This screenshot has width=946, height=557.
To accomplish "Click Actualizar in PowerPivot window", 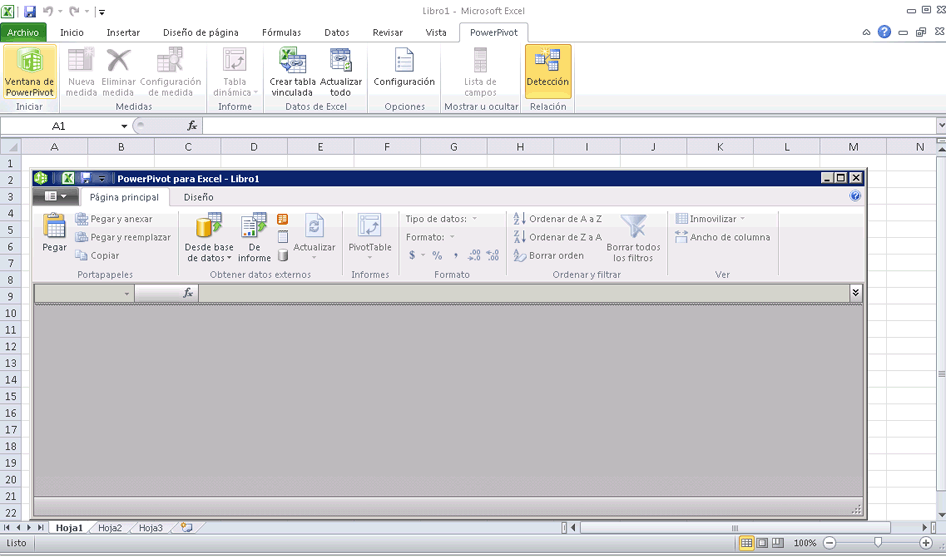I will pos(314,237).
